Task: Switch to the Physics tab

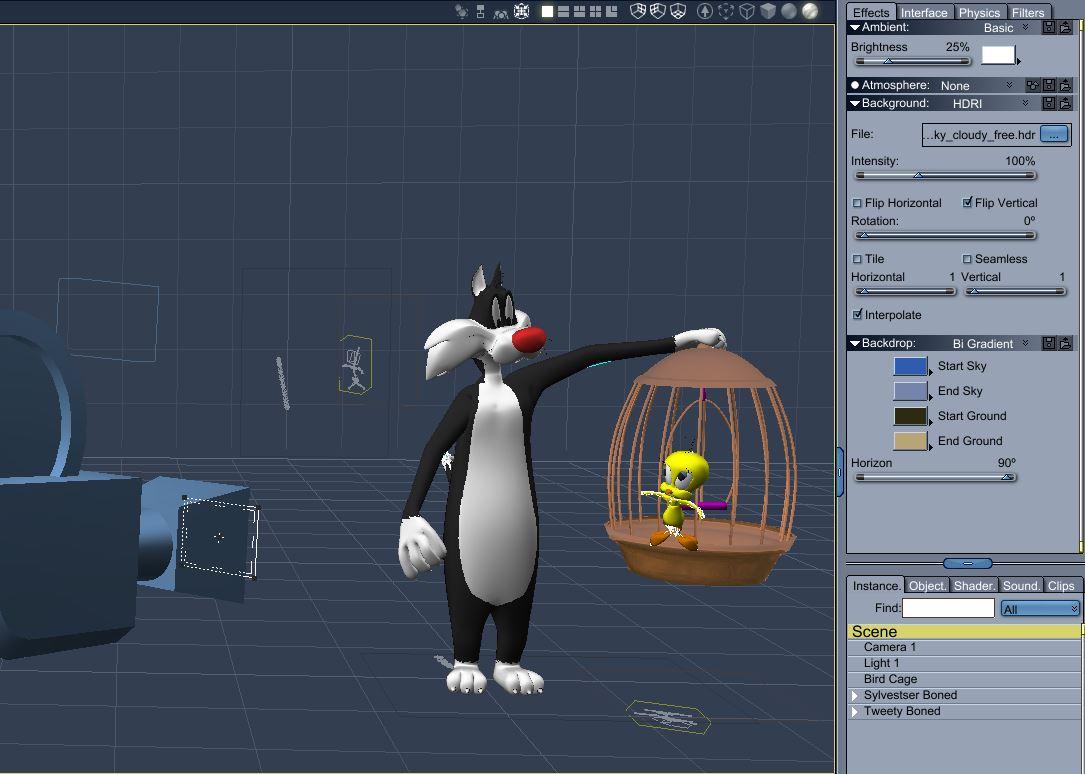Action: coord(979,12)
